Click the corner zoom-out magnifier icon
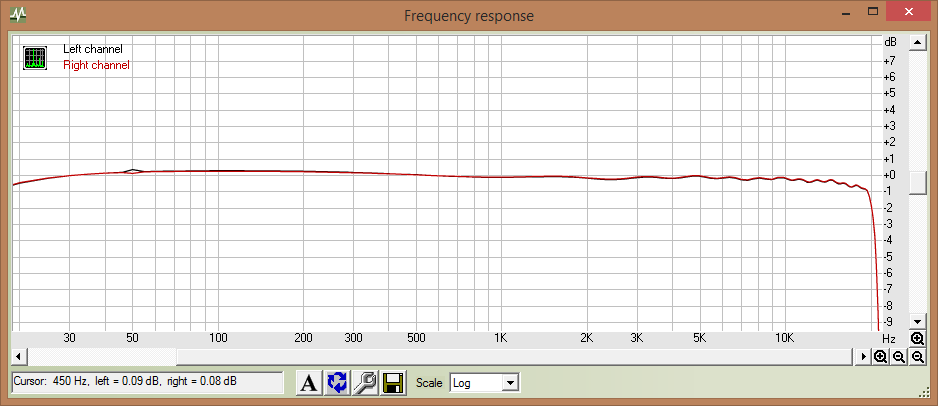Image resolution: width=938 pixels, height=406 pixels. pos(918,356)
